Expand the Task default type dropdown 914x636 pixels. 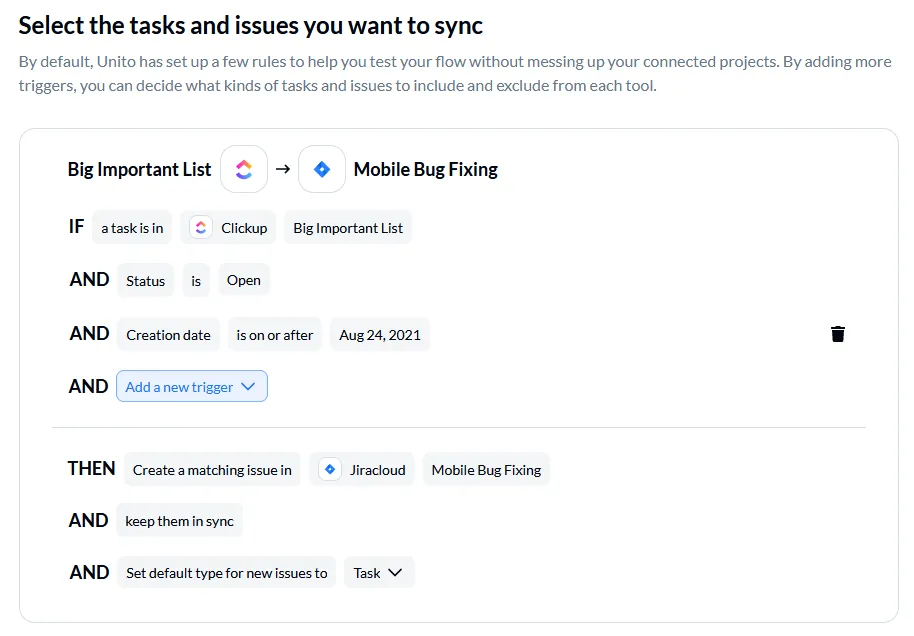pos(379,573)
